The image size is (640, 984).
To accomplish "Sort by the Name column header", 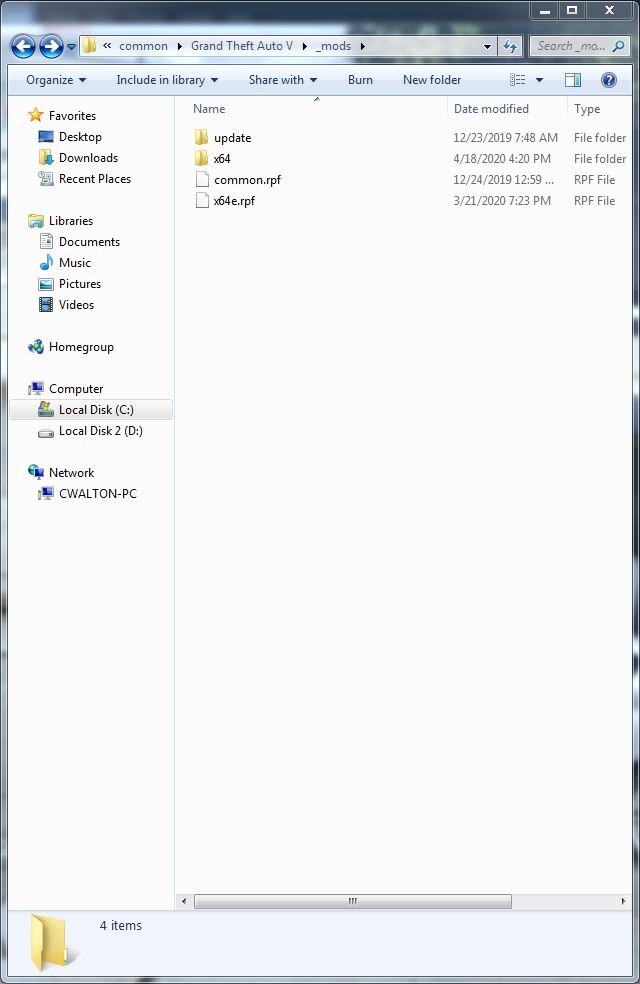I will (x=209, y=109).
